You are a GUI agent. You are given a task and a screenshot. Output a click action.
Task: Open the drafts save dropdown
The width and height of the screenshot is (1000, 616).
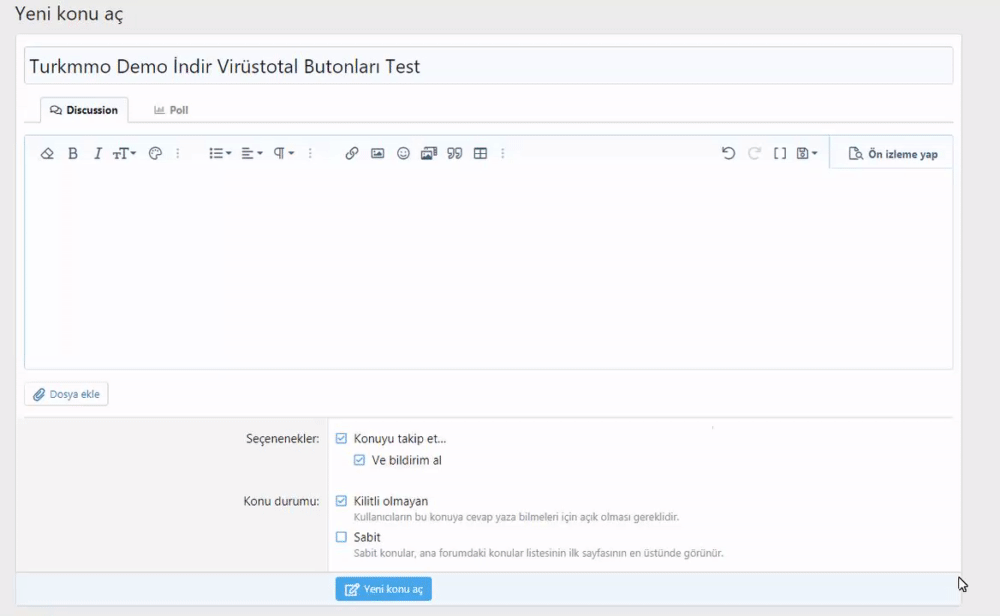click(x=807, y=154)
